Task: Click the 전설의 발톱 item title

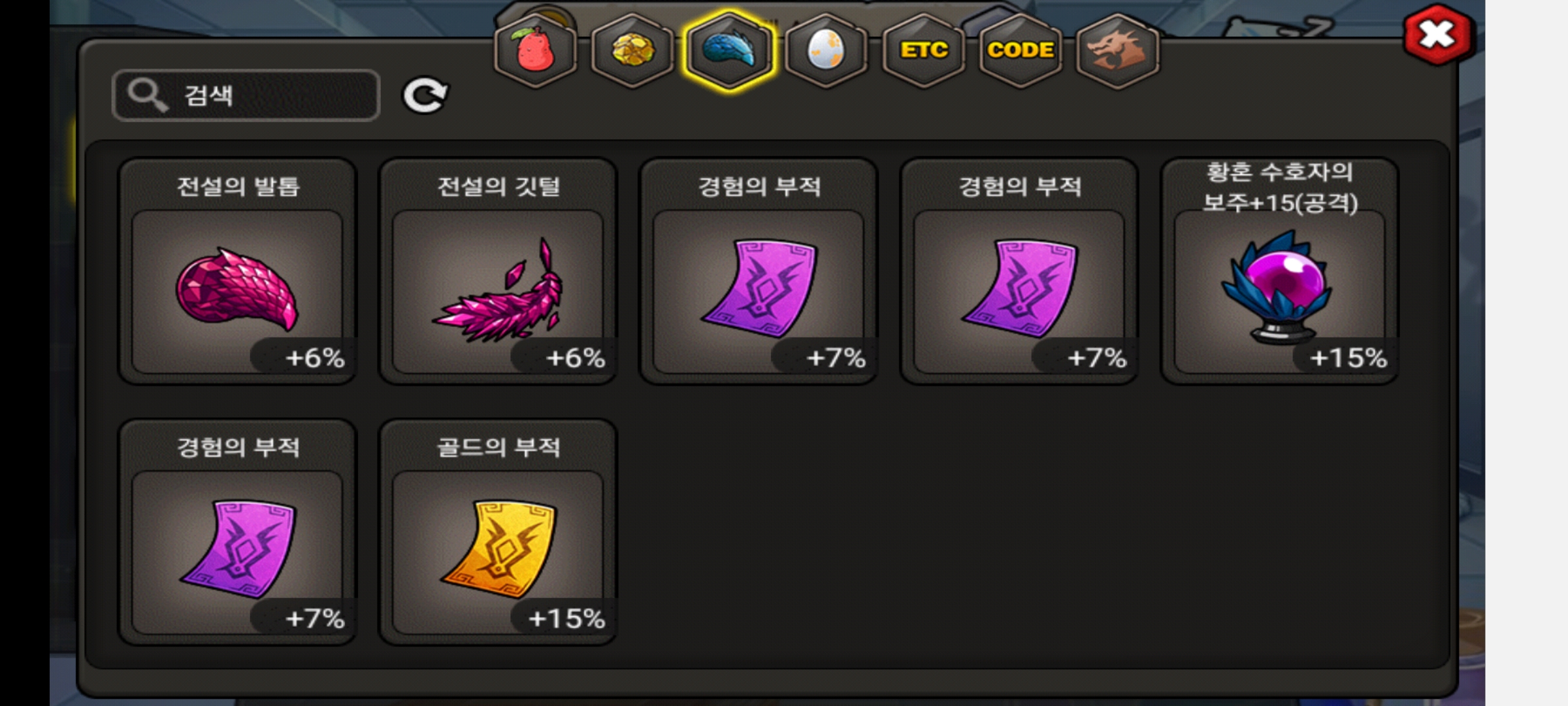Action: [238, 186]
